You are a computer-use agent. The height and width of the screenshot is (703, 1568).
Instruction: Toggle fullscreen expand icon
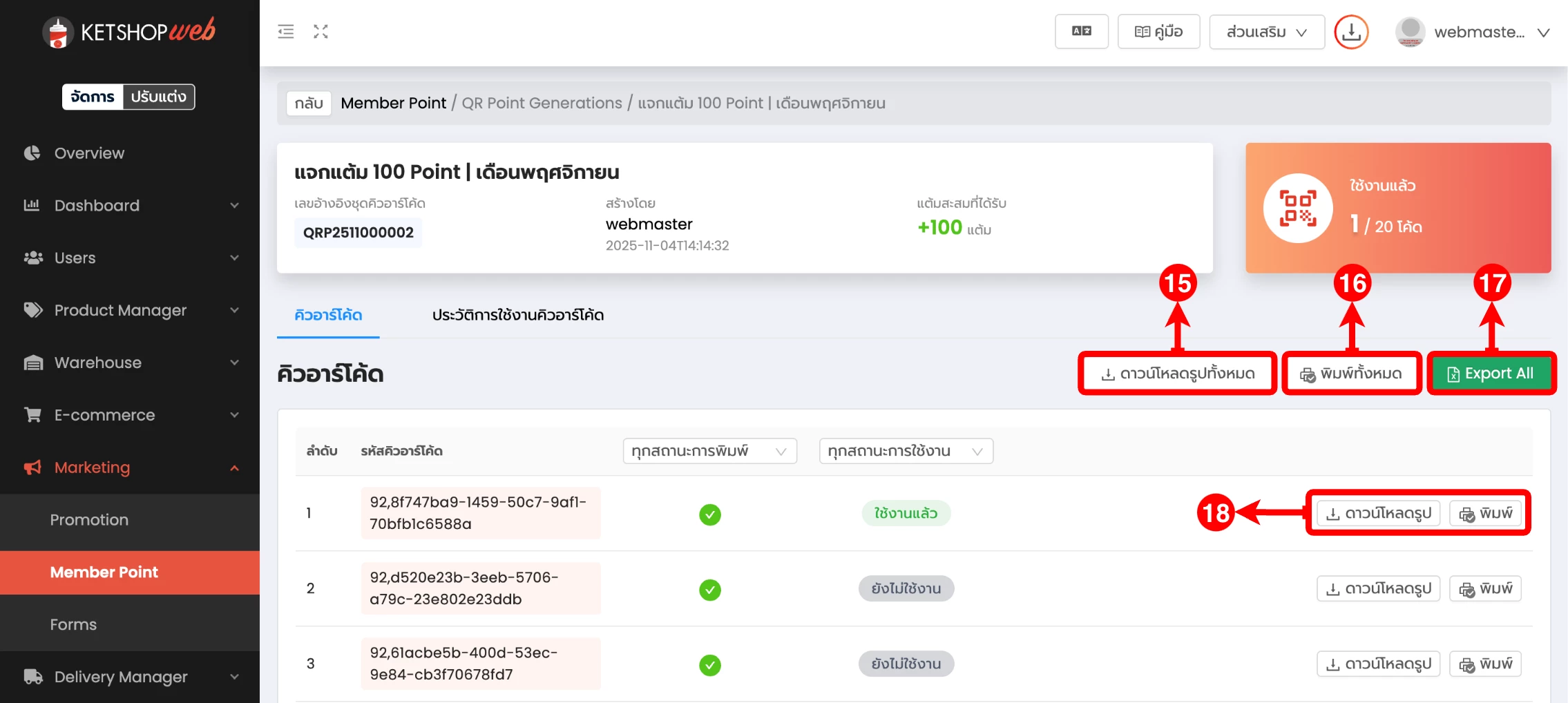(x=321, y=32)
